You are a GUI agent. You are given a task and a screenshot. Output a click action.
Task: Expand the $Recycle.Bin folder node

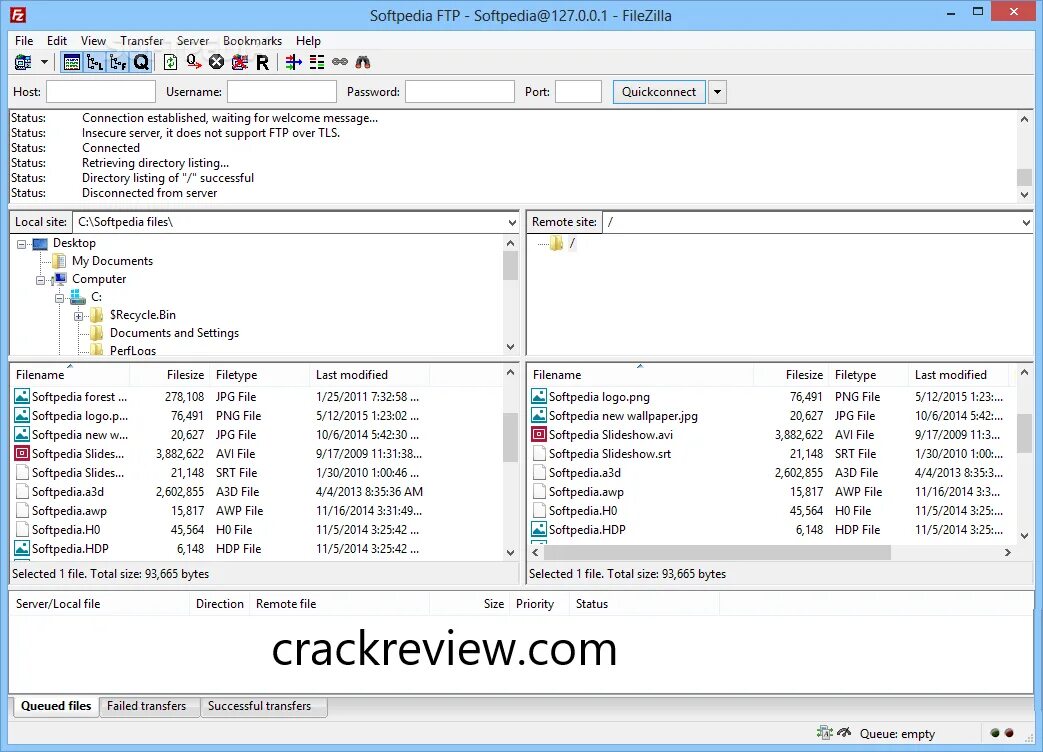click(78, 316)
